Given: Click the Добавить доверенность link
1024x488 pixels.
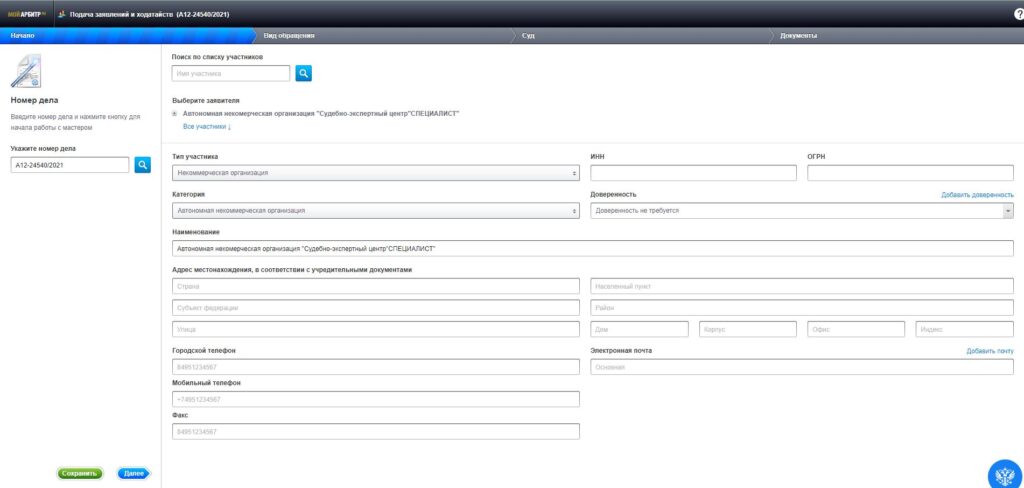Looking at the screenshot, I should tap(977, 195).
